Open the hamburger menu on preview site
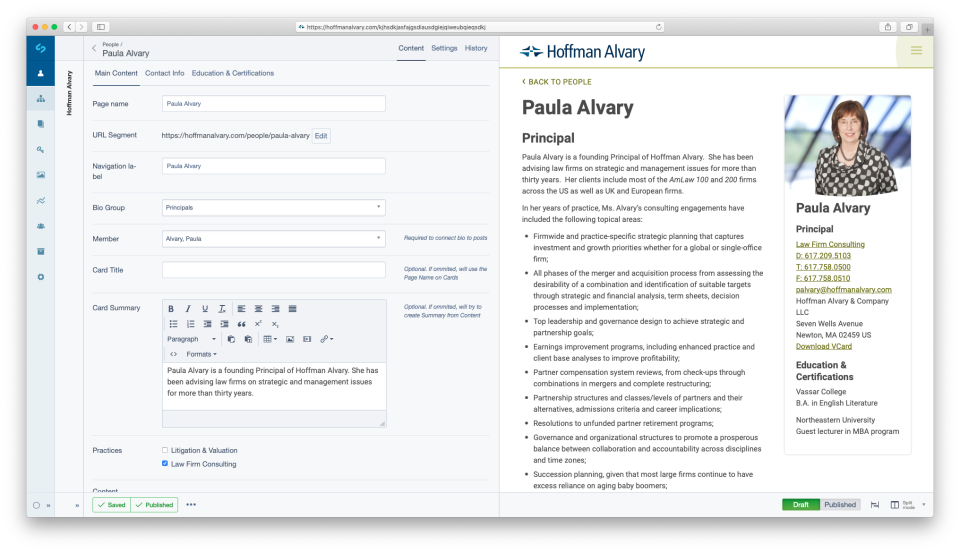The height and width of the screenshot is (552, 960). (x=916, y=51)
